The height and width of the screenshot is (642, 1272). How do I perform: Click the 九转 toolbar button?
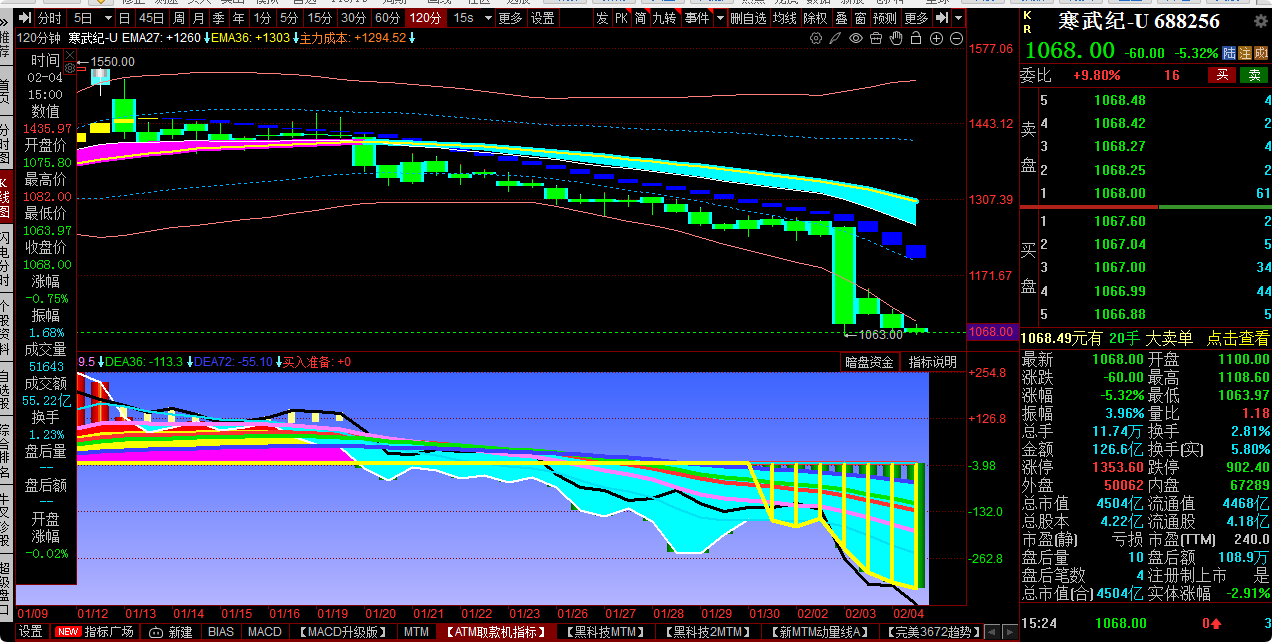point(664,18)
